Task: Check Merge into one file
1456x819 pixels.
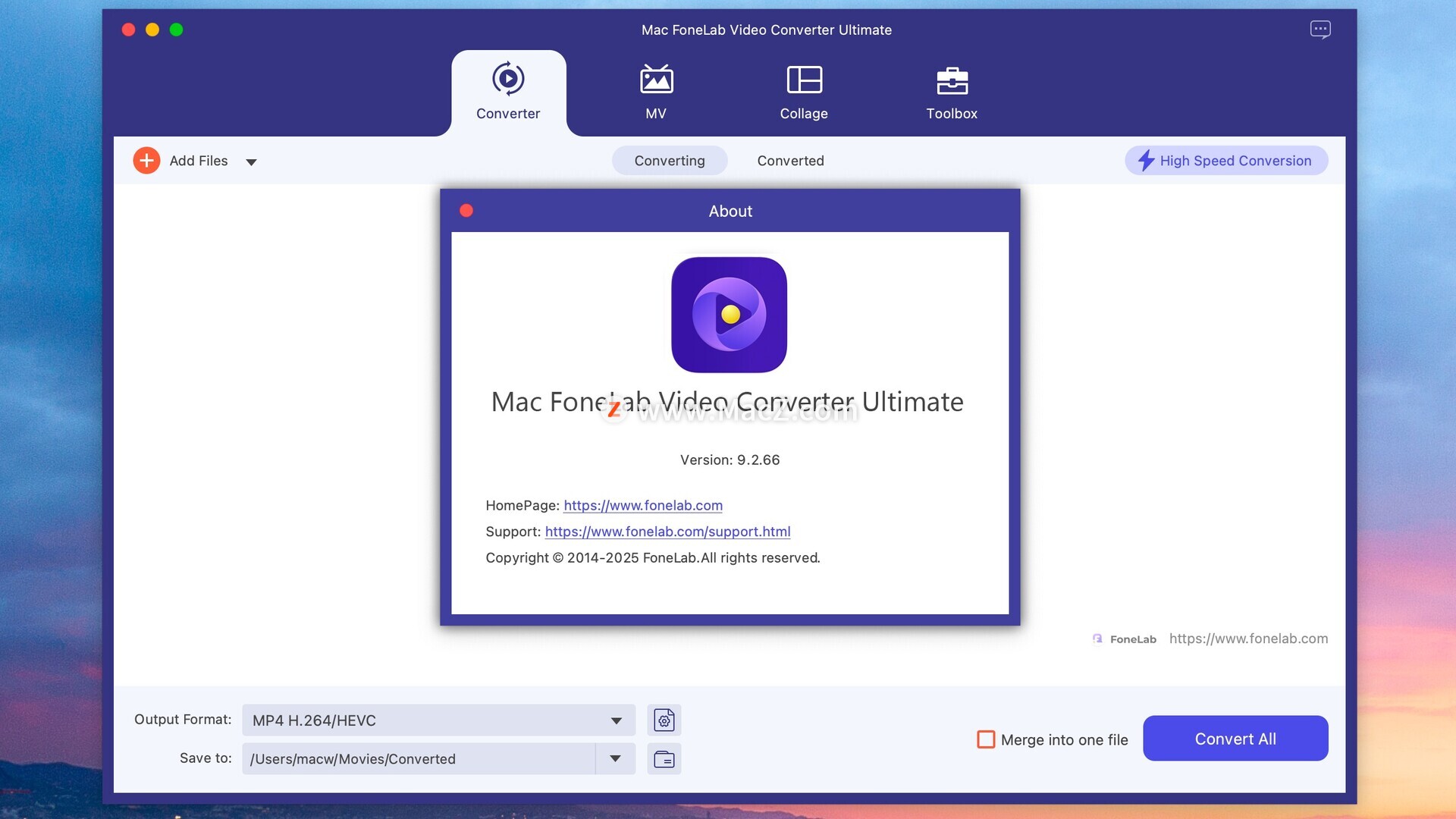Action: coord(986,739)
